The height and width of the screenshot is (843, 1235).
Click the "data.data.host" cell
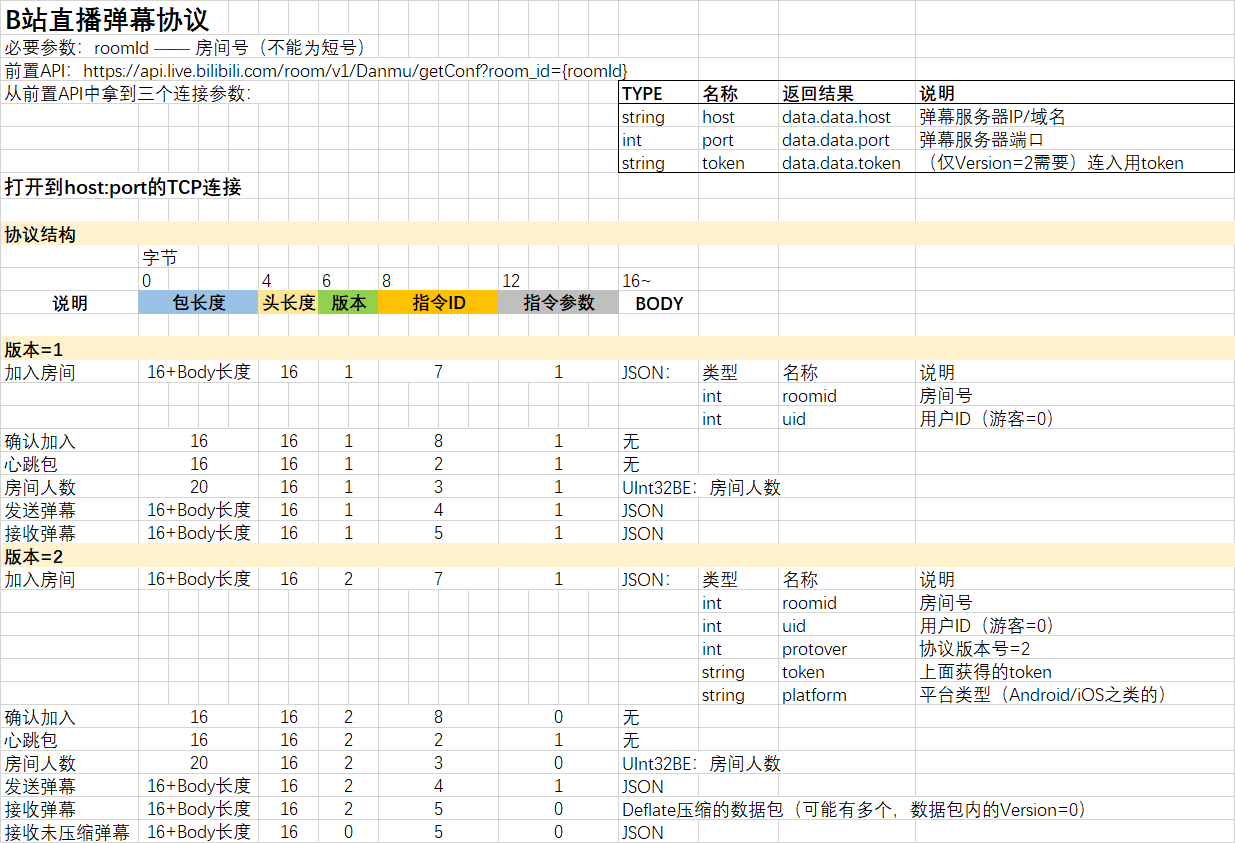(x=836, y=117)
